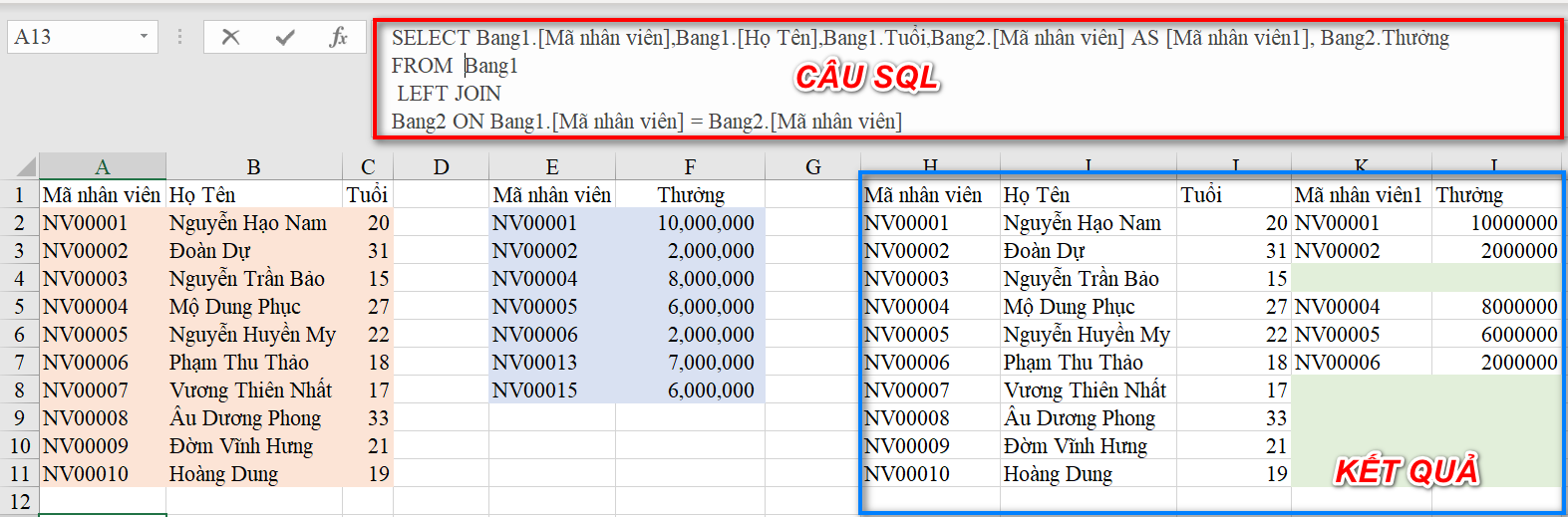
Task: Click cell B1 'Họ Tên'
Action: point(254,194)
